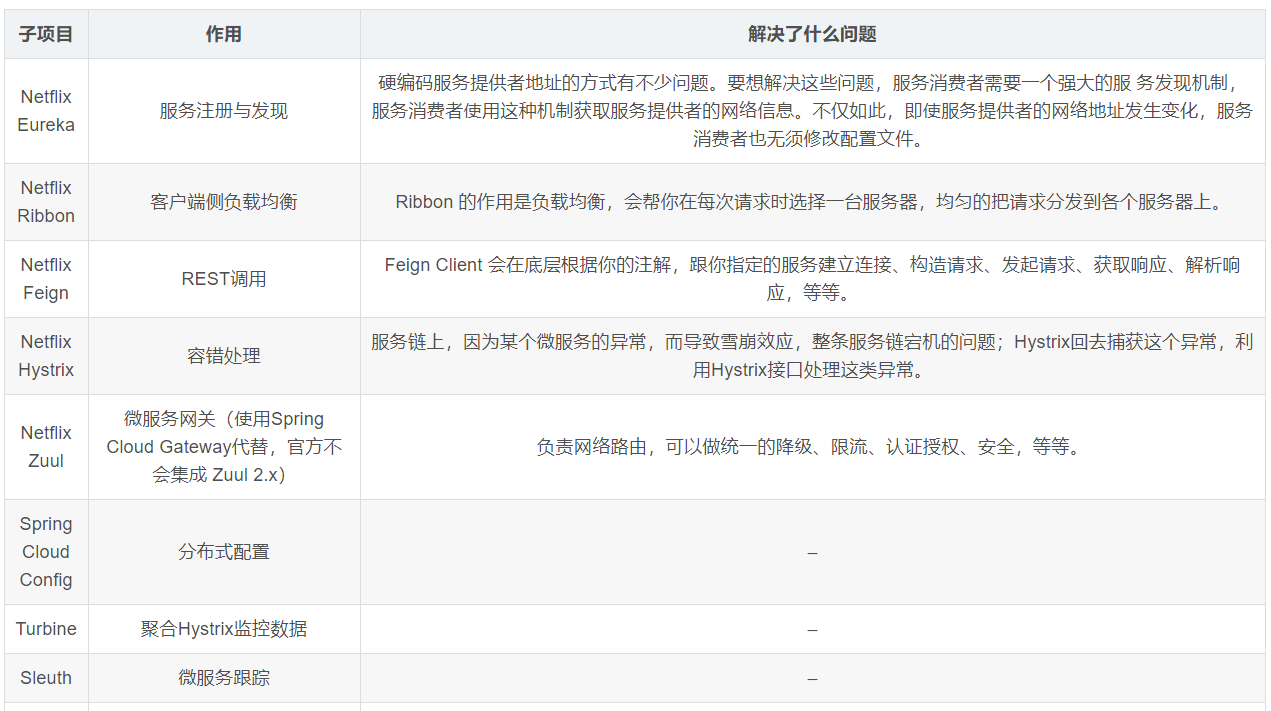Click the description of hardcoded provider addresses
The image size is (1271, 711).
pos(812,111)
